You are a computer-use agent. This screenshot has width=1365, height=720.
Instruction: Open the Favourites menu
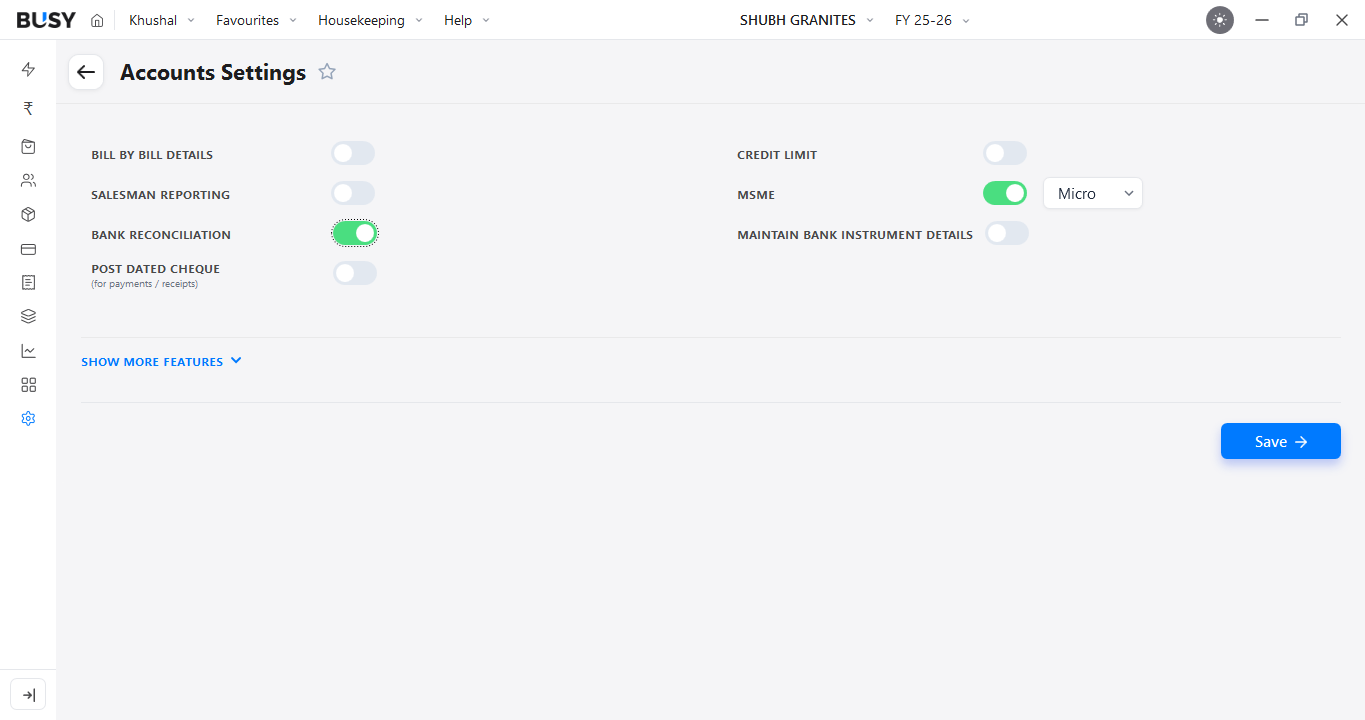pos(256,20)
